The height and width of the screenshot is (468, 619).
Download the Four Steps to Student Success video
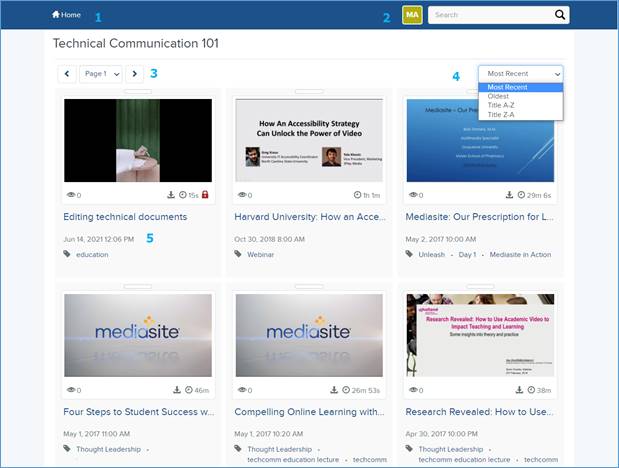coord(177,390)
